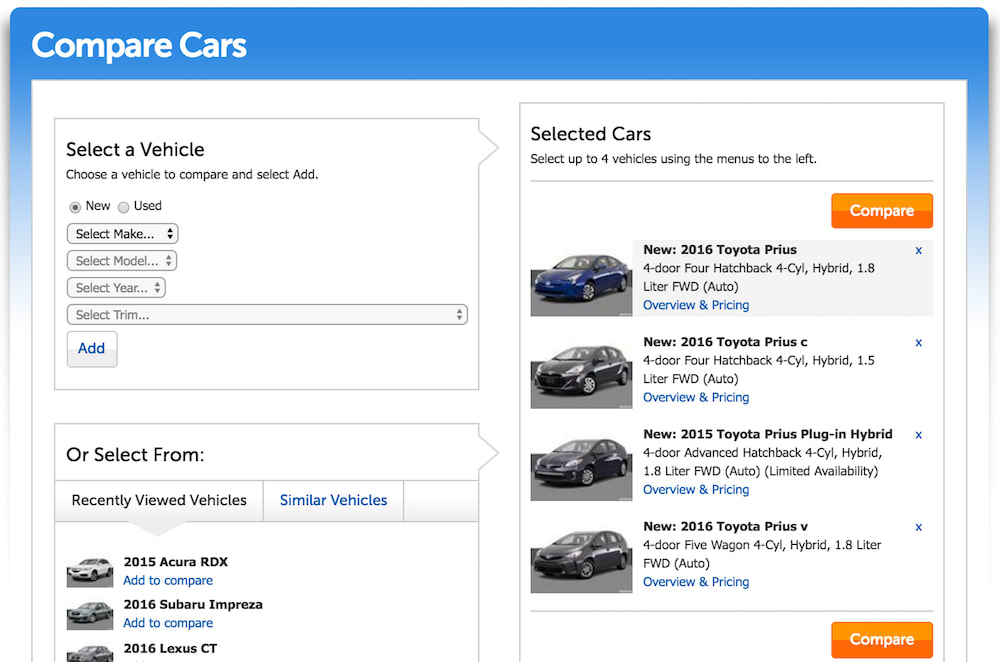Click the blue 2016 Toyota Prius thumbnail
1000x662 pixels.
(581, 281)
